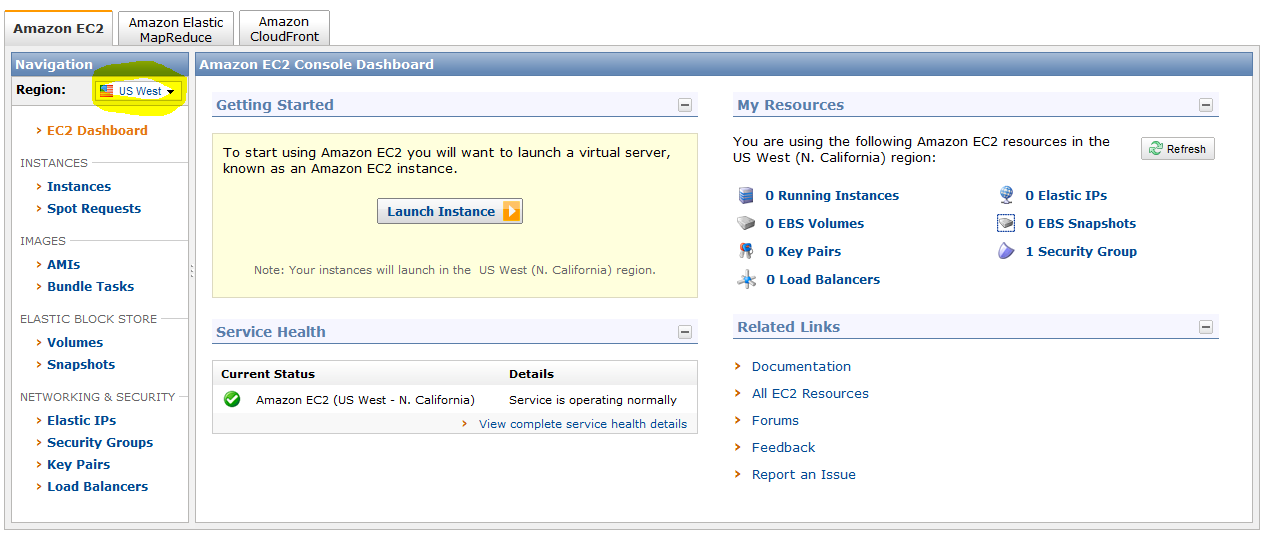Click the 'Current Status' column header
The image size is (1266, 535).
coord(268,374)
